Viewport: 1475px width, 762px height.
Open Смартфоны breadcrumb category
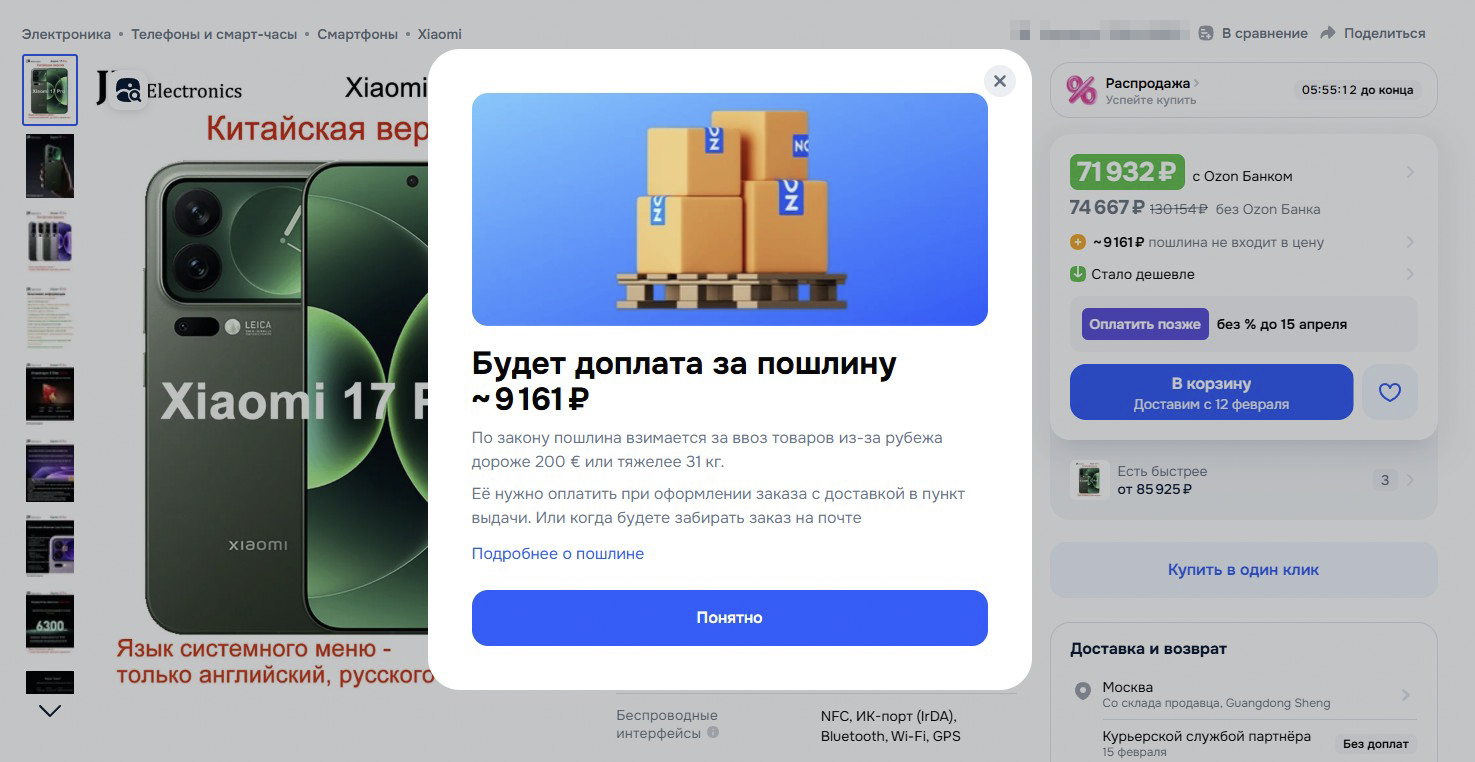pyautogui.click(x=357, y=34)
